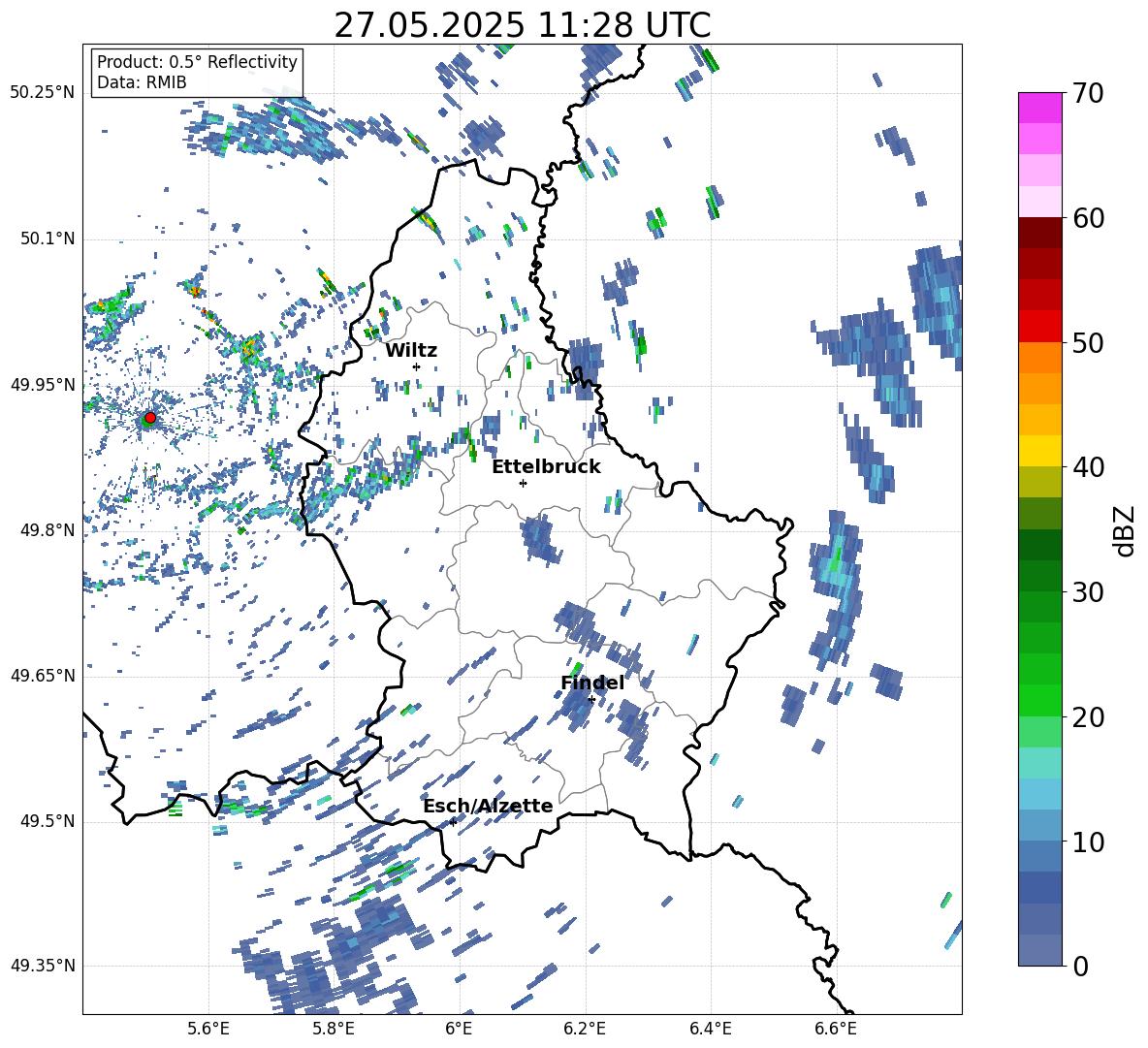Click the yellow colorbar segment at 40

[1039, 451]
